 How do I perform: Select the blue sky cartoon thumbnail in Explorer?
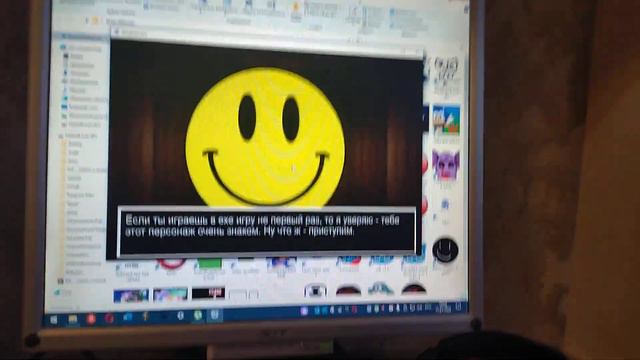point(446,120)
